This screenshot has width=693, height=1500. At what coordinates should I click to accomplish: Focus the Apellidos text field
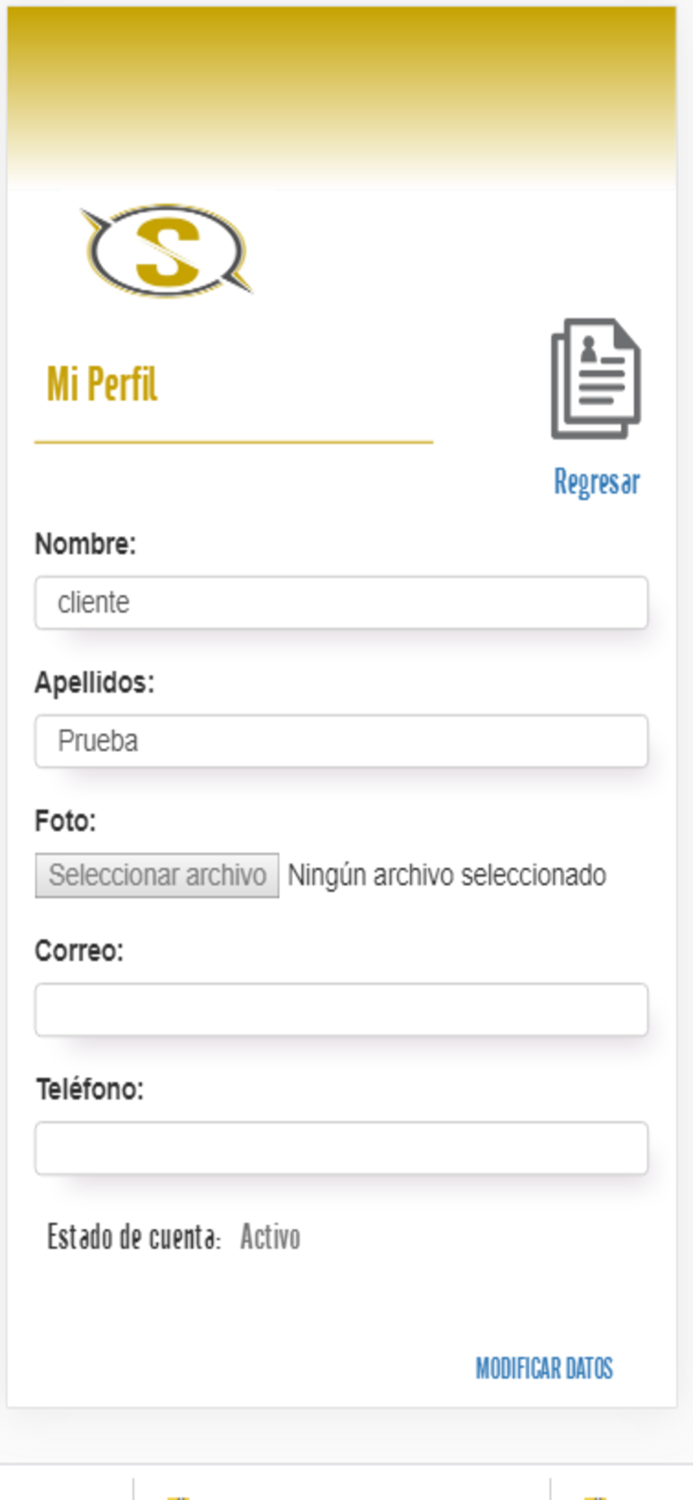341,742
